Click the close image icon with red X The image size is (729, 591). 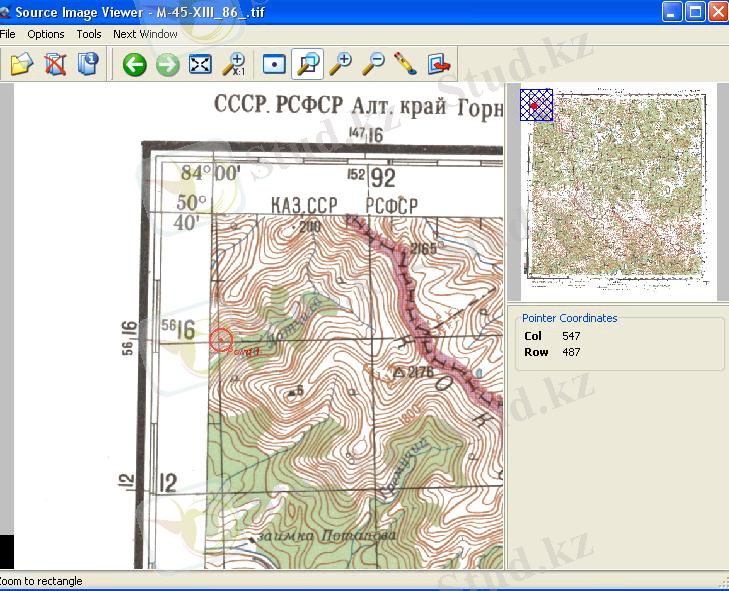[55, 65]
